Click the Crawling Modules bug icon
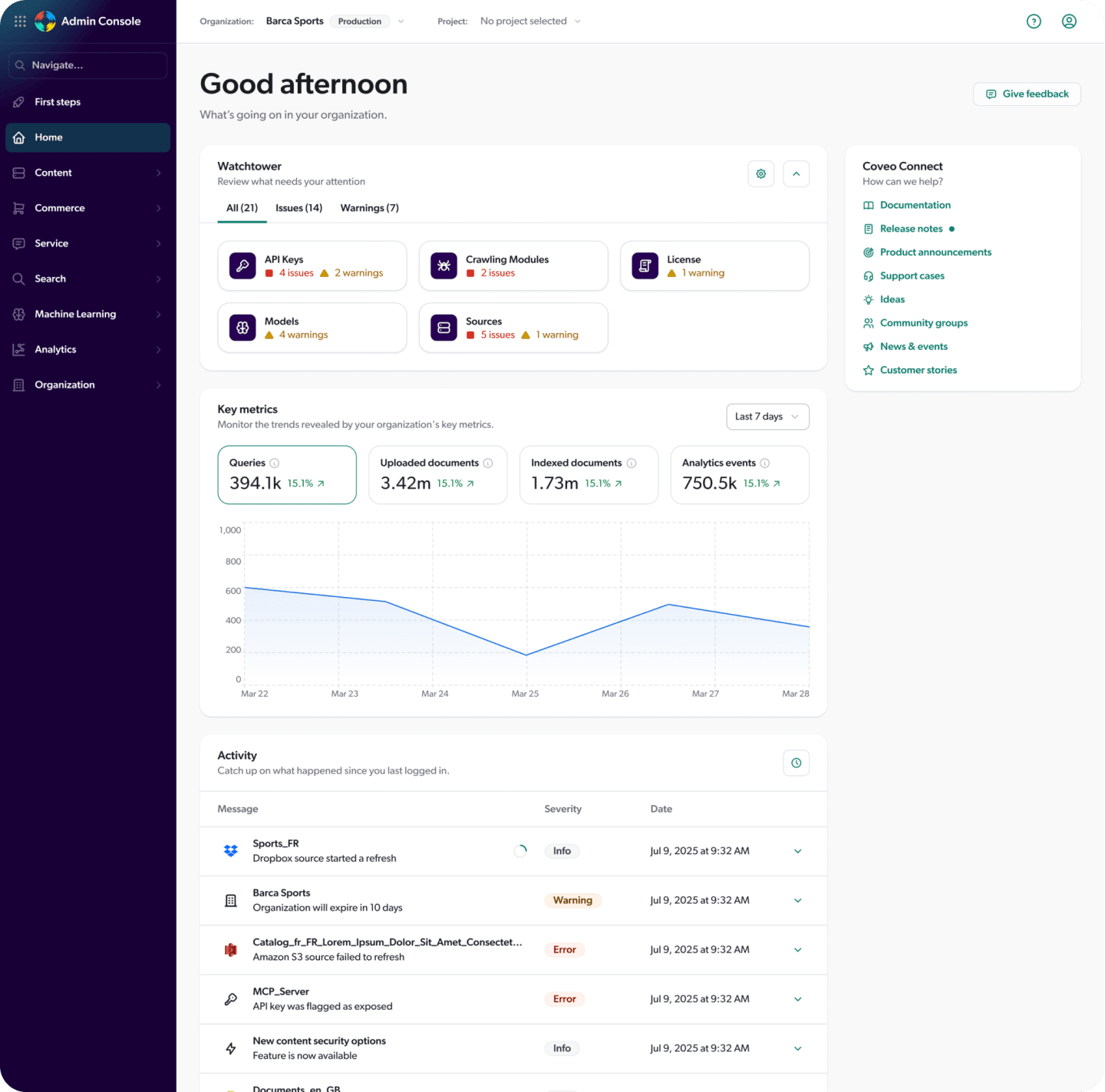The width and height of the screenshot is (1105, 1092). pyautogui.click(x=444, y=266)
